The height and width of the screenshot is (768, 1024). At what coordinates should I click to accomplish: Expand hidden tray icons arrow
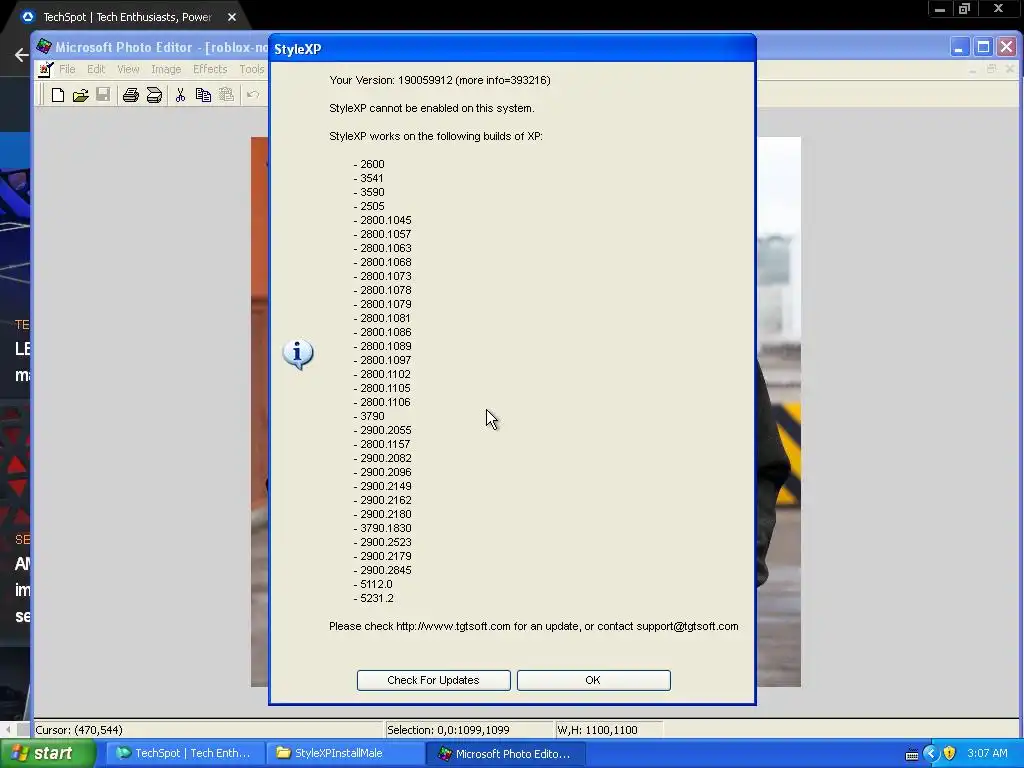click(x=931, y=753)
